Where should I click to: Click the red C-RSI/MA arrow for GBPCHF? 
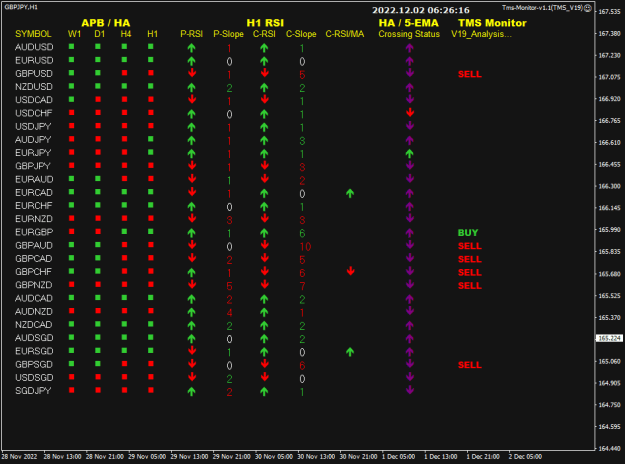[x=350, y=271]
